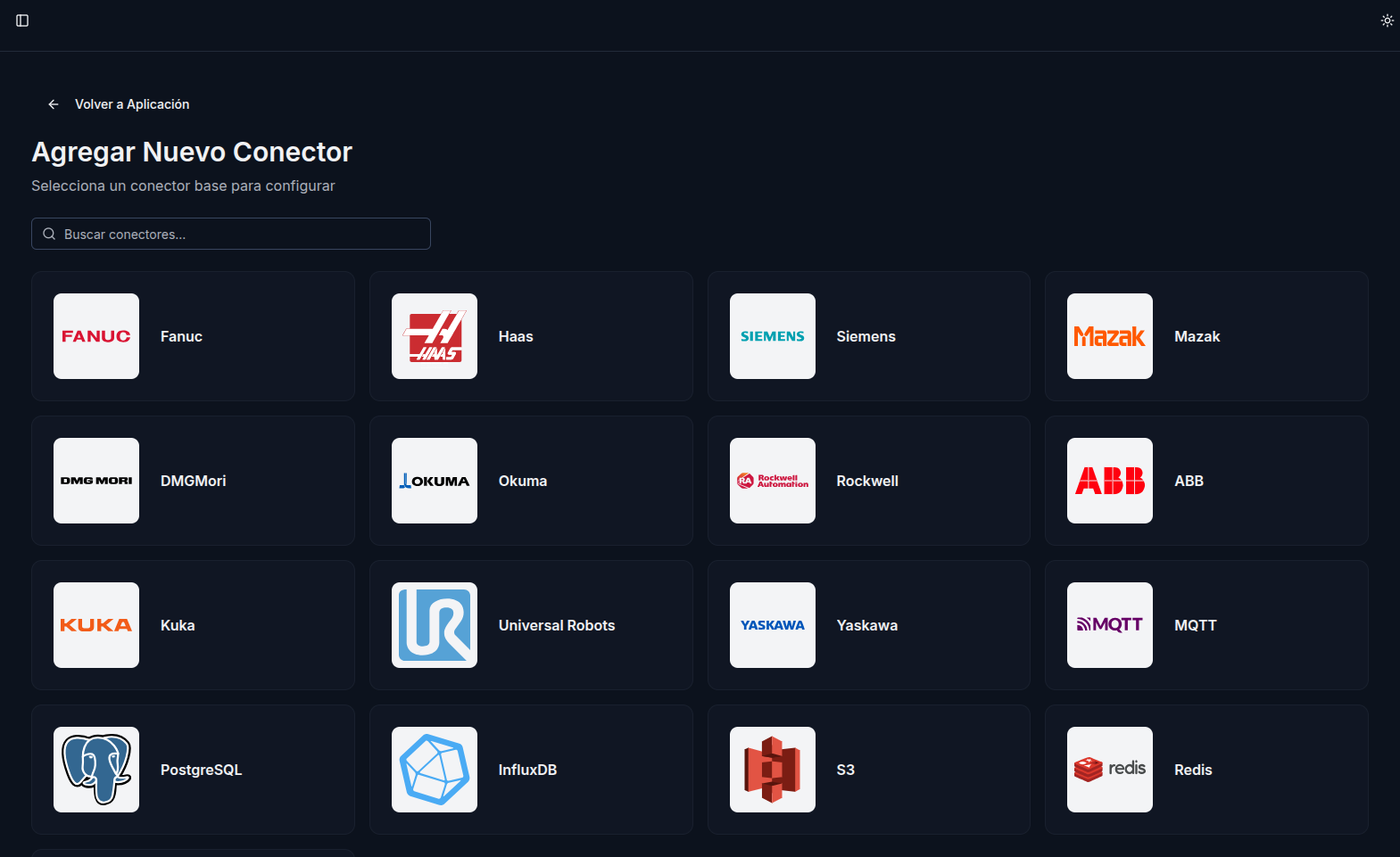Toggle the sidebar panel icon
Image resolution: width=1400 pixels, height=857 pixels.
click(x=22, y=21)
